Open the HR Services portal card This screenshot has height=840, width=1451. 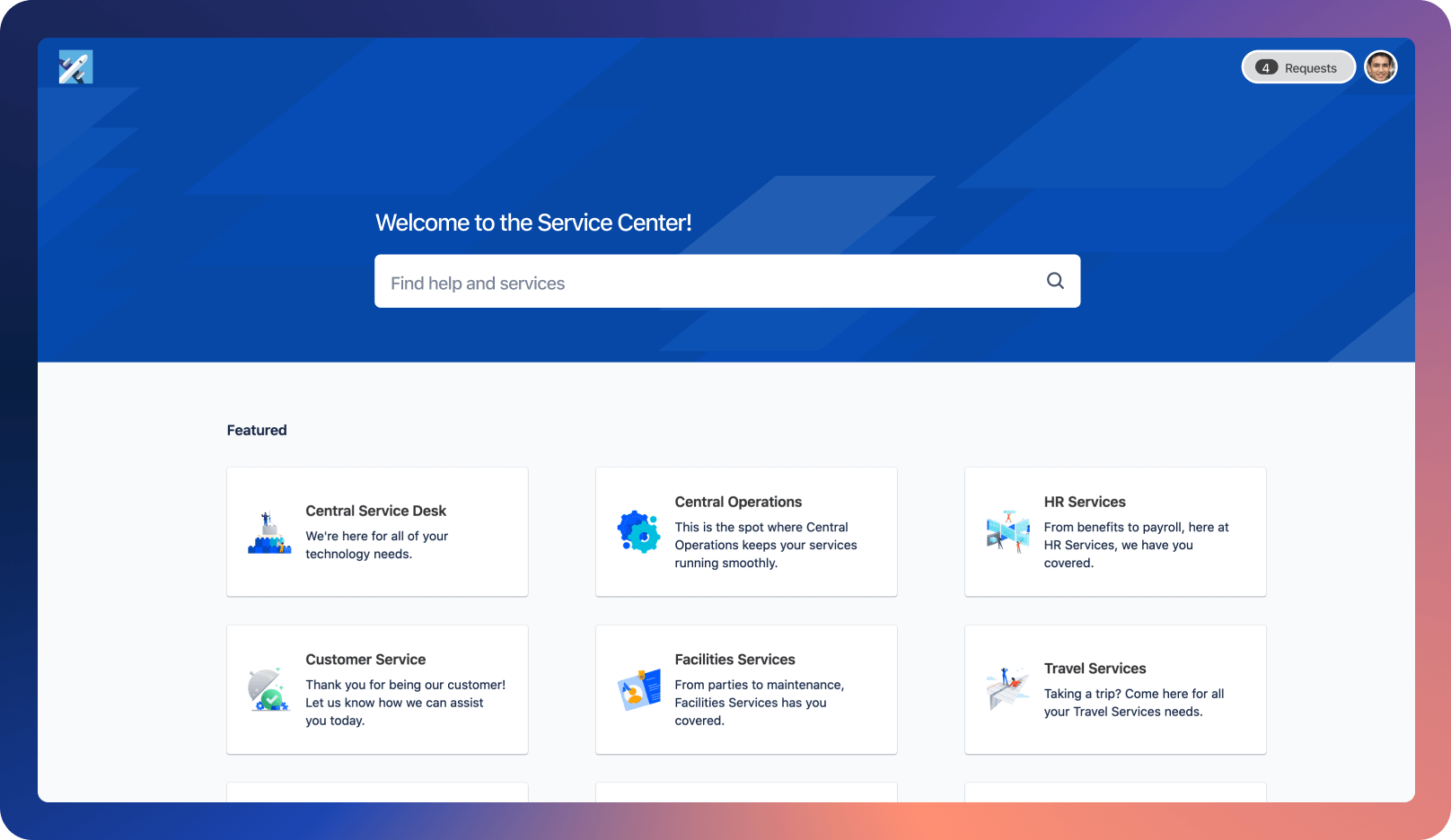coord(1114,531)
